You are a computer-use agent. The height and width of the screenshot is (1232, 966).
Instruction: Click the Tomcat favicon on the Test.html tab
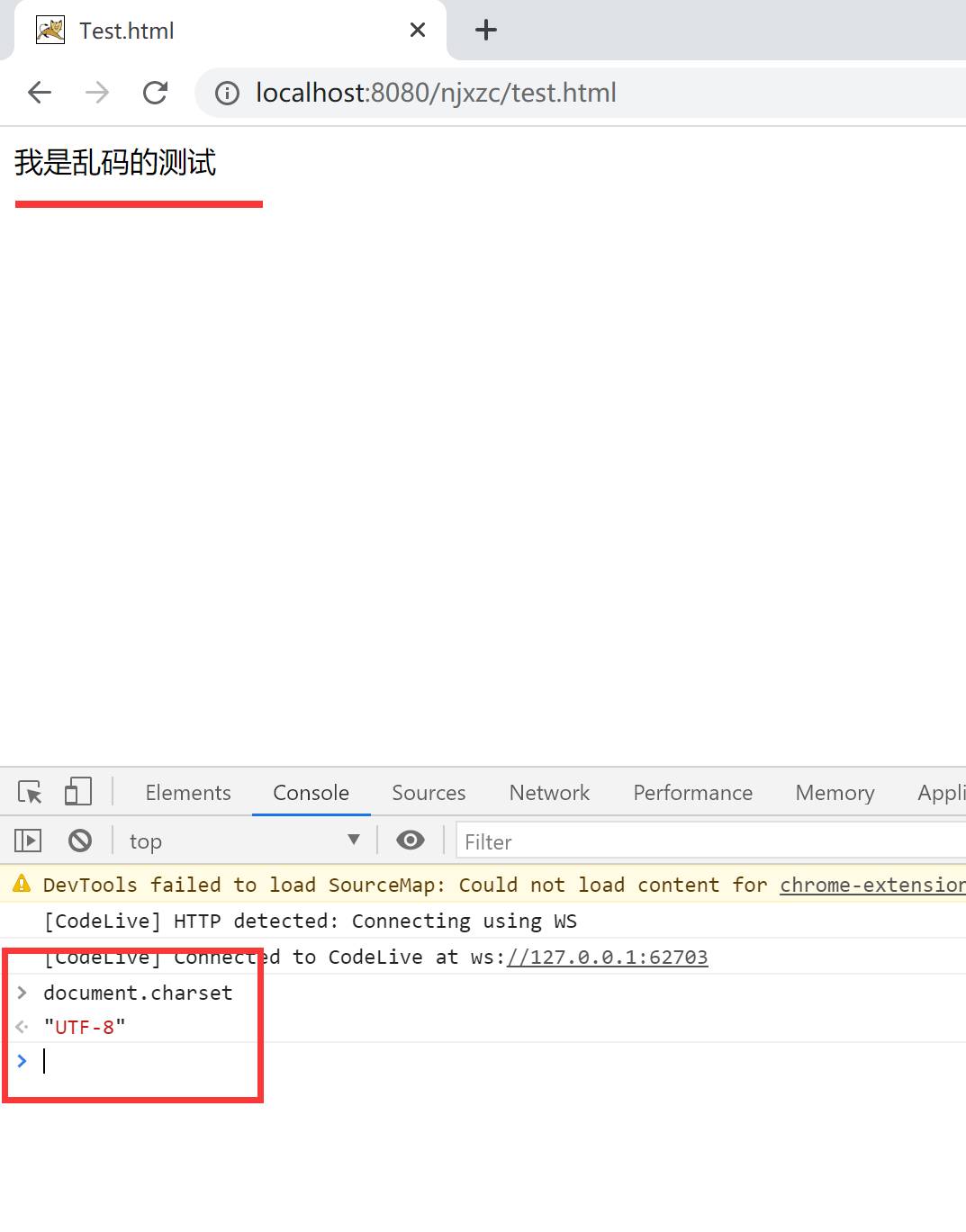click(x=50, y=30)
